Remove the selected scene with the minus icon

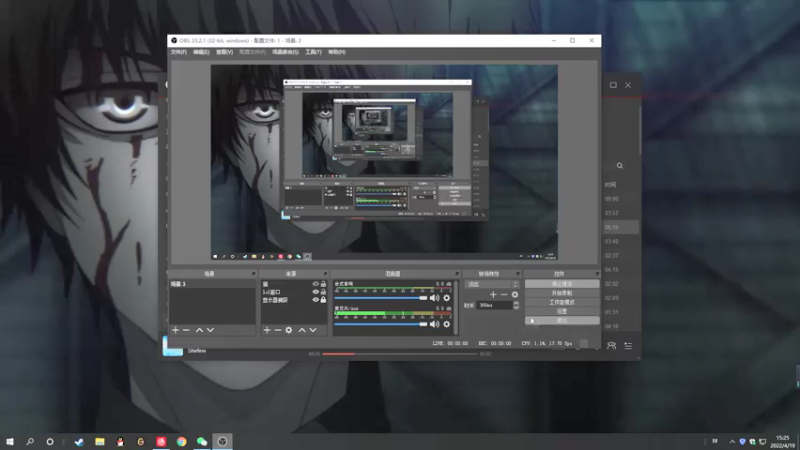click(186, 330)
